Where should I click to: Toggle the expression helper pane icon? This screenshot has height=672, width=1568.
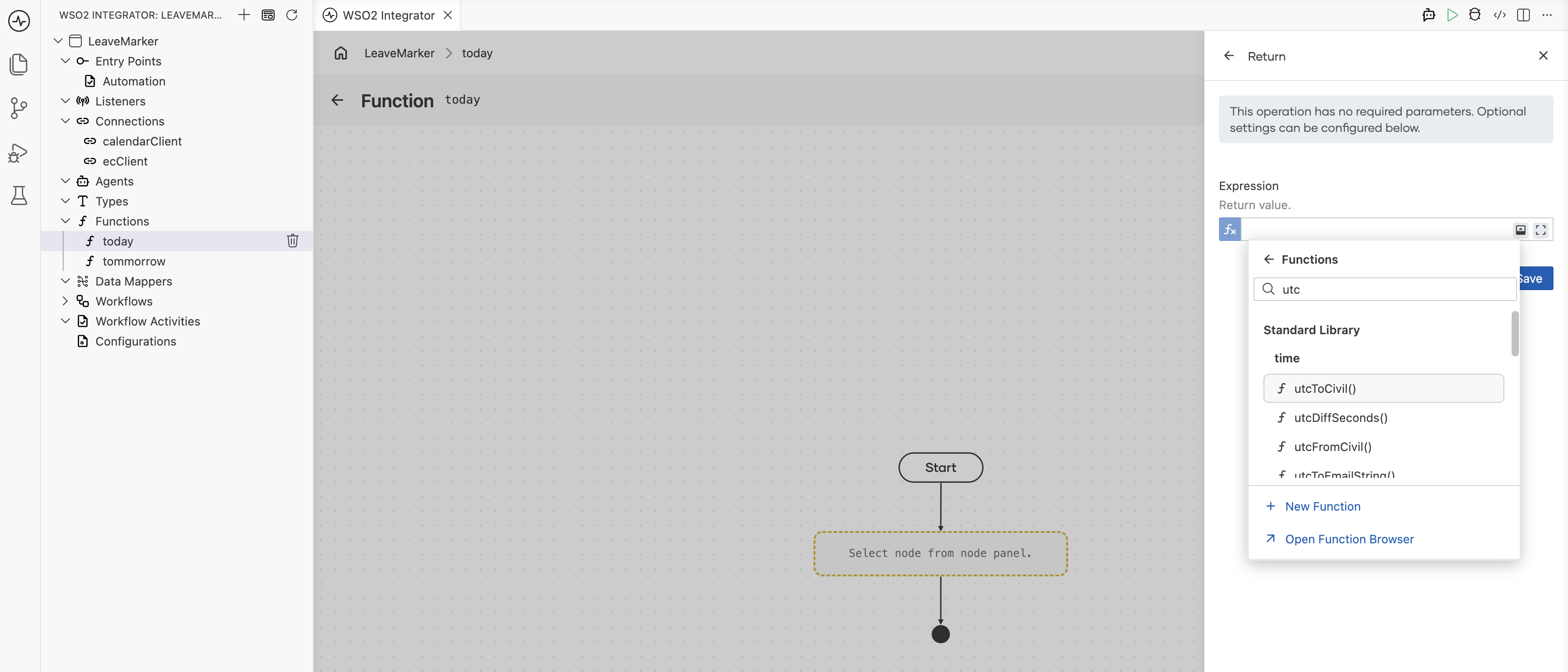[x=1520, y=230]
